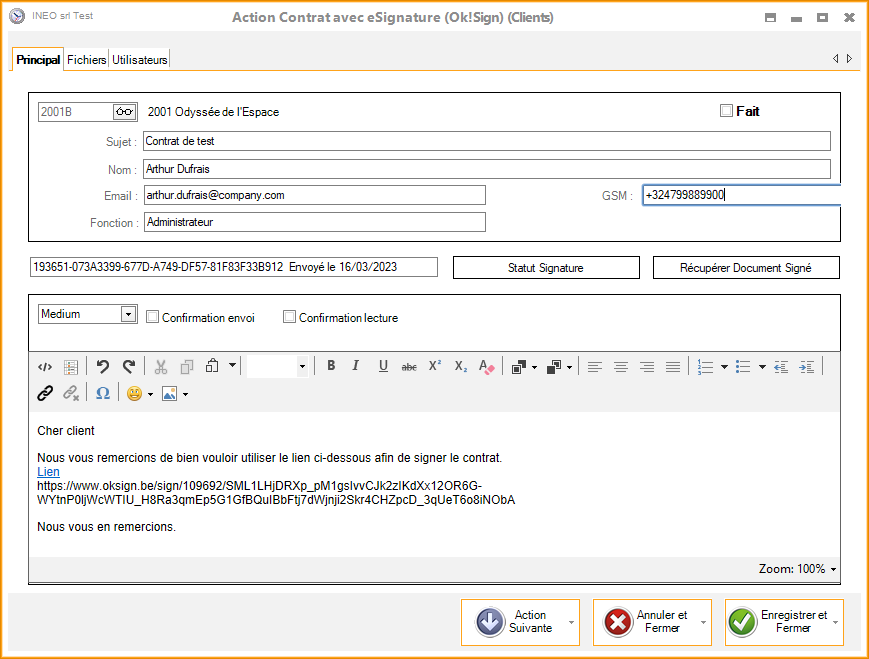Center align the message text
Screen dimensions: 869x659
point(621,367)
